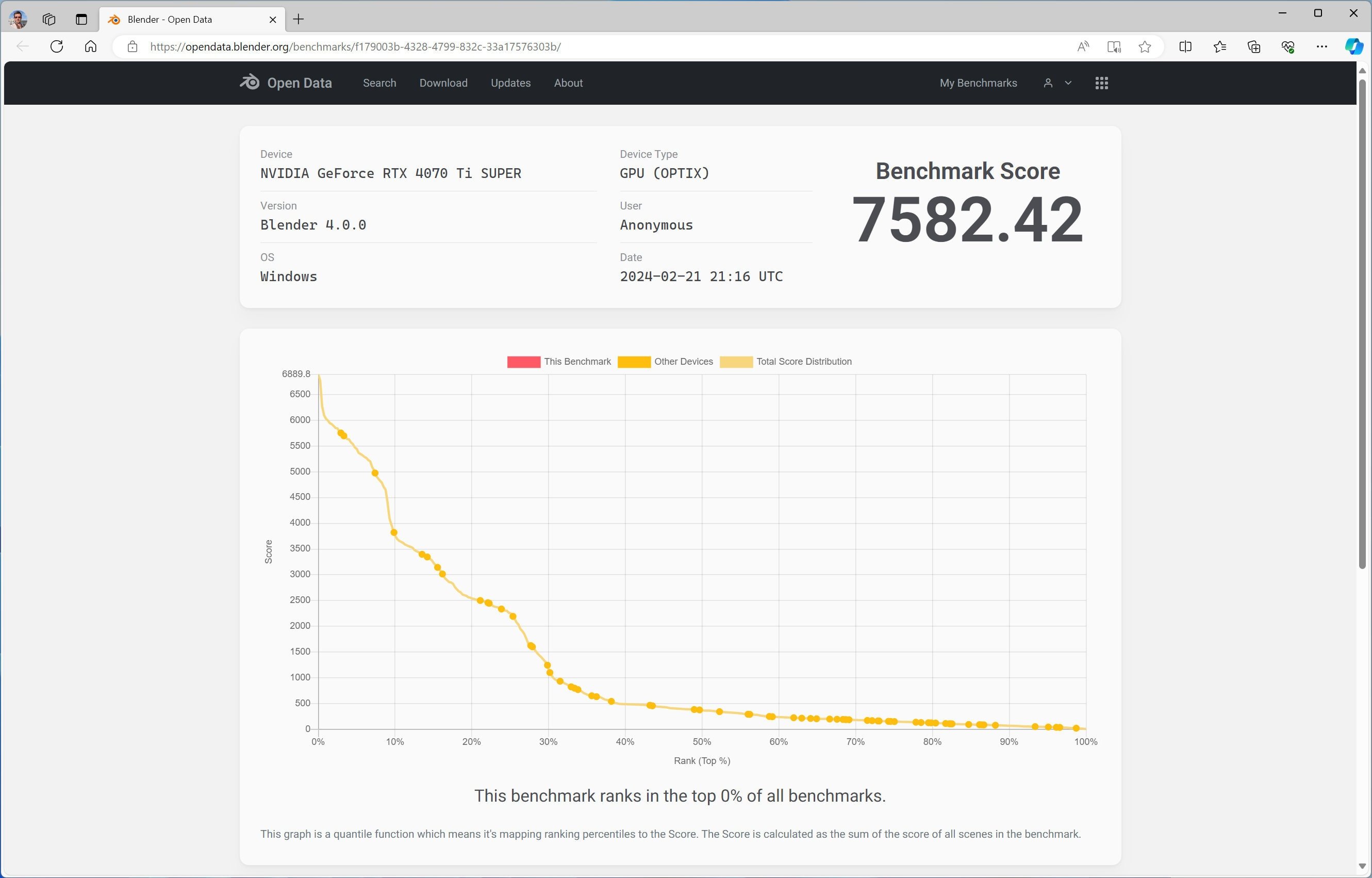1372x878 pixels.
Task: Click the grid/apps icon top right
Action: (x=1101, y=82)
